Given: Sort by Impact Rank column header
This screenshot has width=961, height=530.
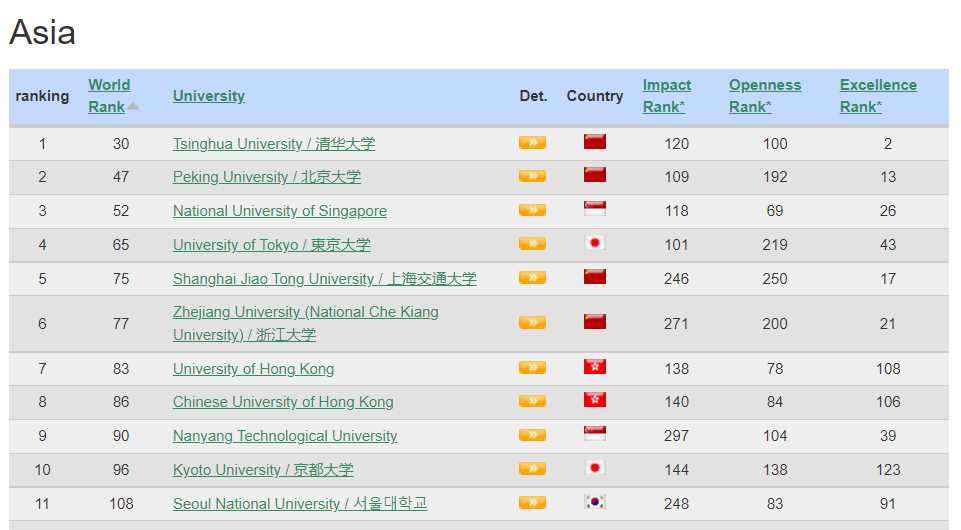Looking at the screenshot, I should (666, 95).
